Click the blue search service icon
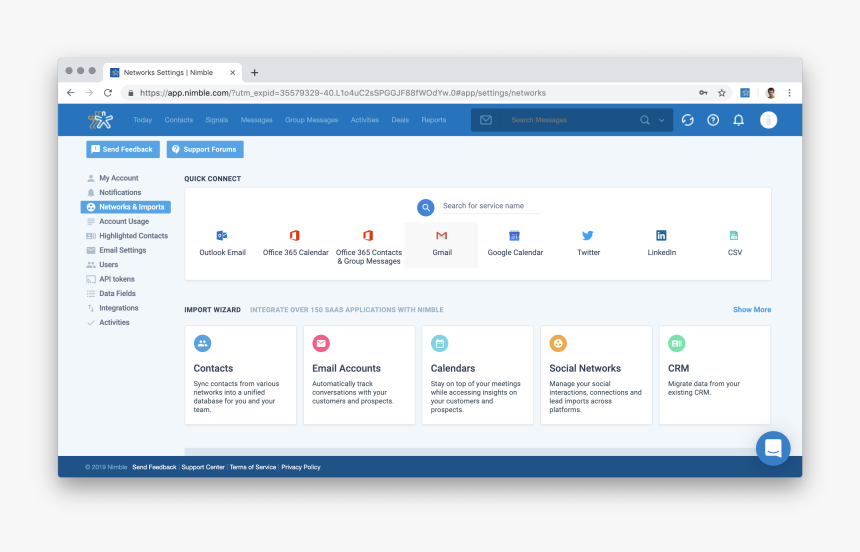Image resolution: width=860 pixels, height=552 pixels. 426,207
